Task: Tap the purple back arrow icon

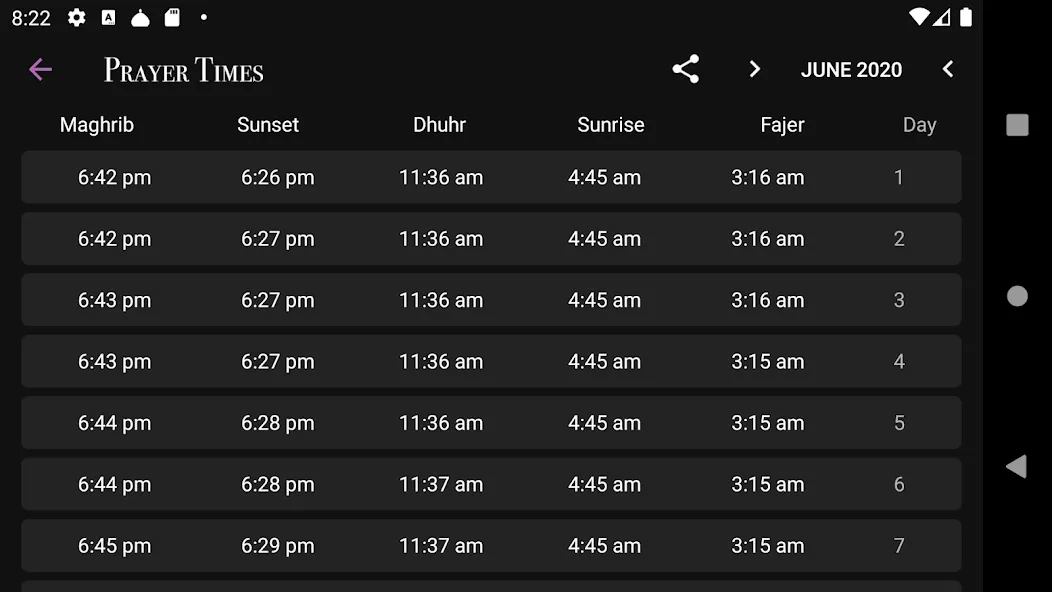Action: coord(40,69)
